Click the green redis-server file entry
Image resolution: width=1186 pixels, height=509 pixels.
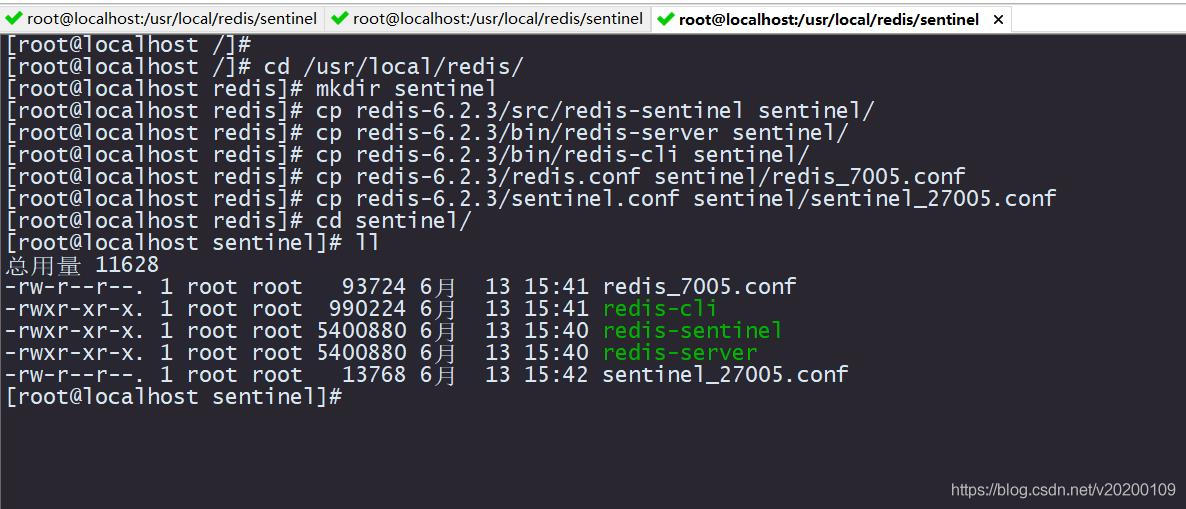(679, 352)
